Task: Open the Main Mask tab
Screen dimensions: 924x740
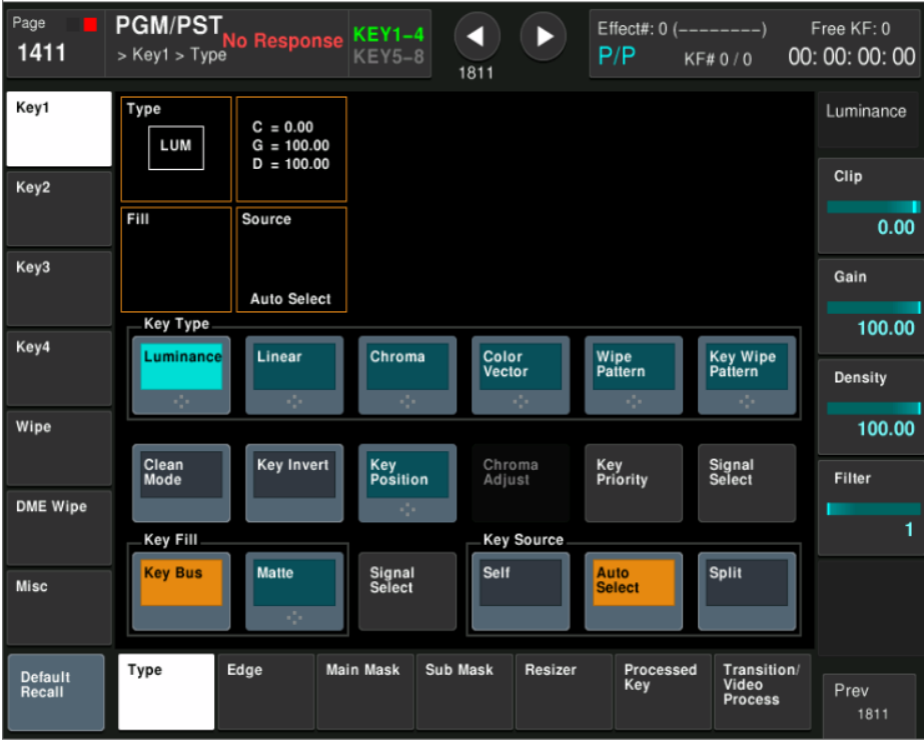Action: [364, 691]
